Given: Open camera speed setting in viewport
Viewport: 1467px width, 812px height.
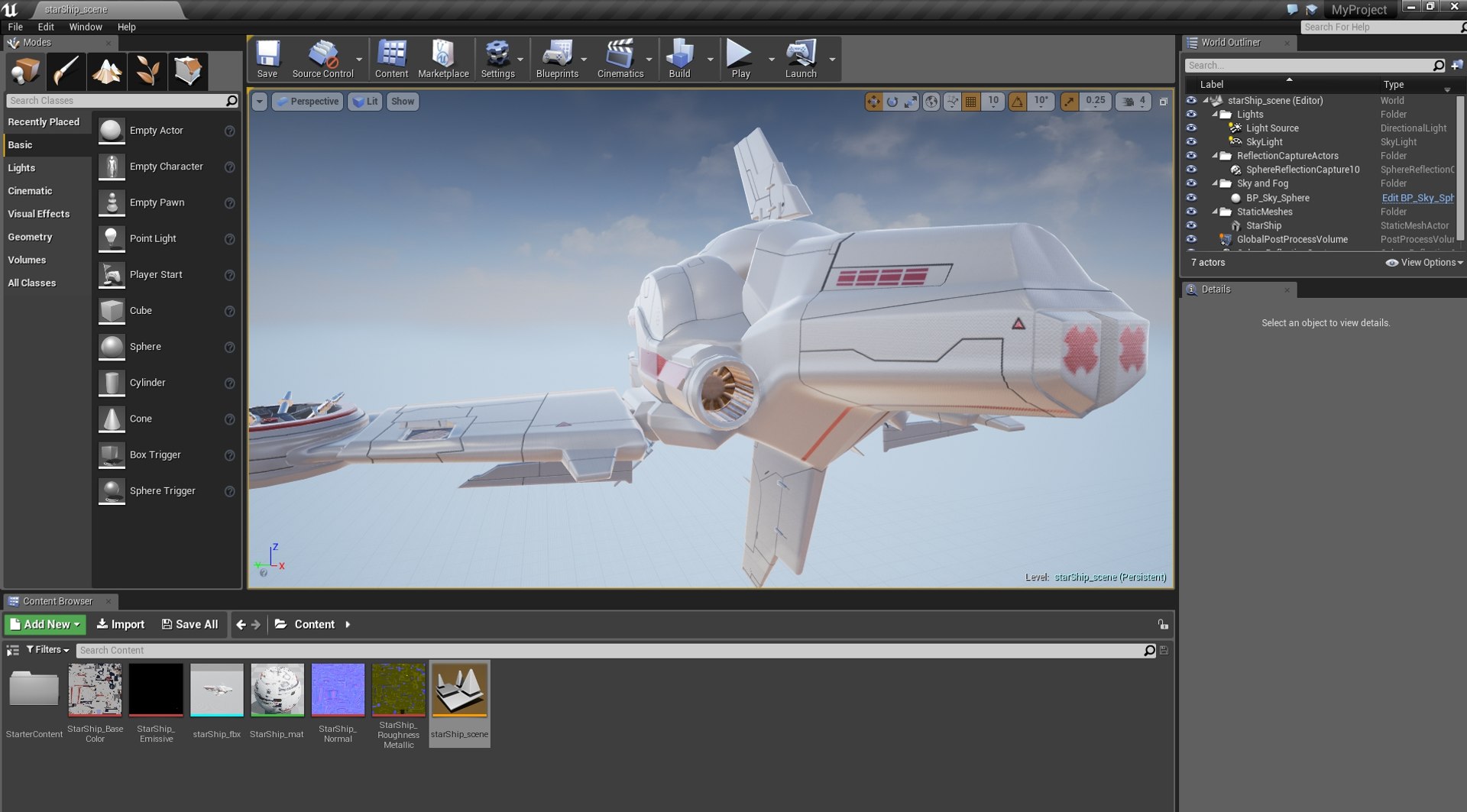Looking at the screenshot, I should coord(1134,101).
